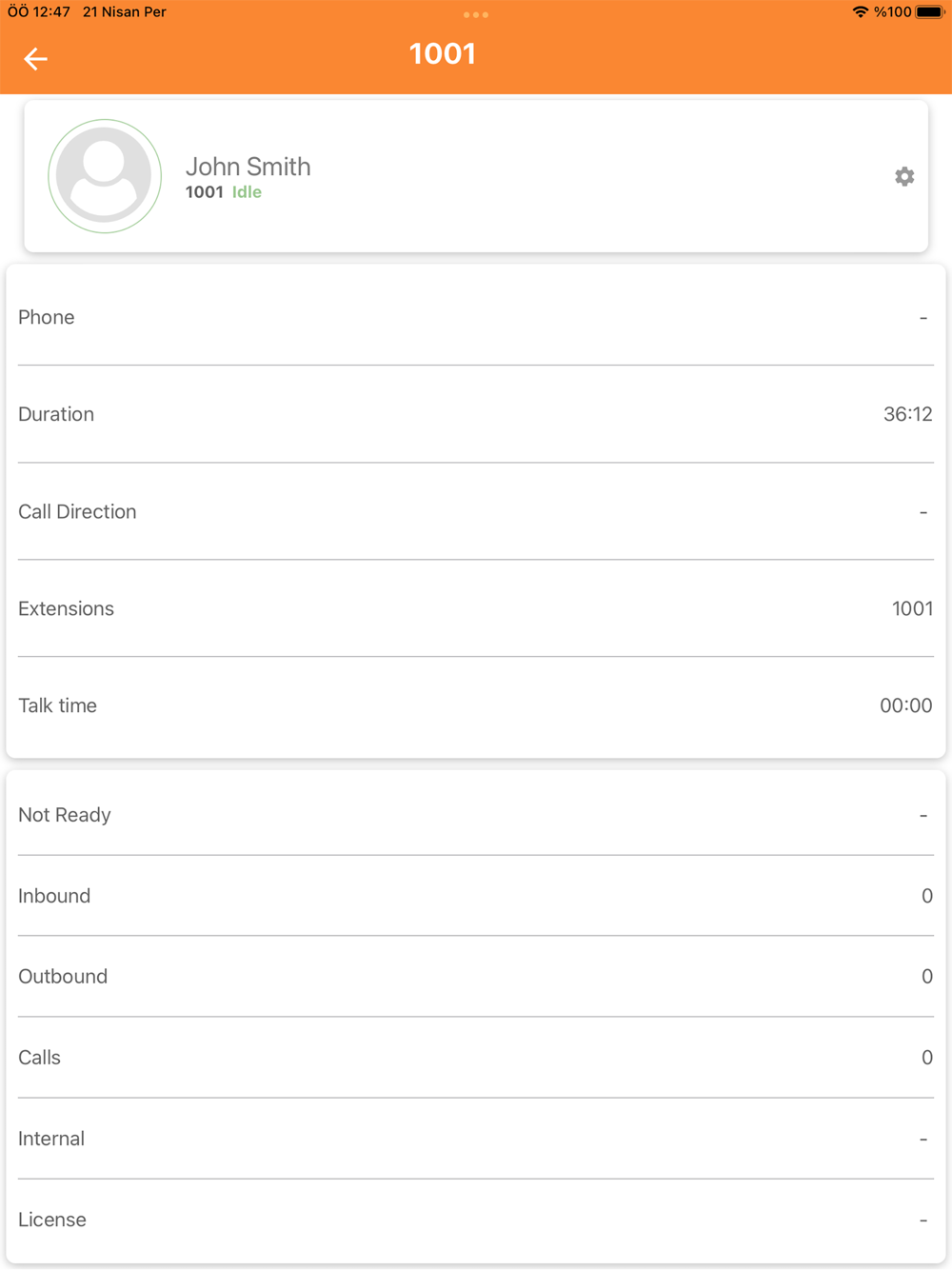952x1270 pixels.
Task: Select the Internal label
Action: click(x=51, y=1139)
